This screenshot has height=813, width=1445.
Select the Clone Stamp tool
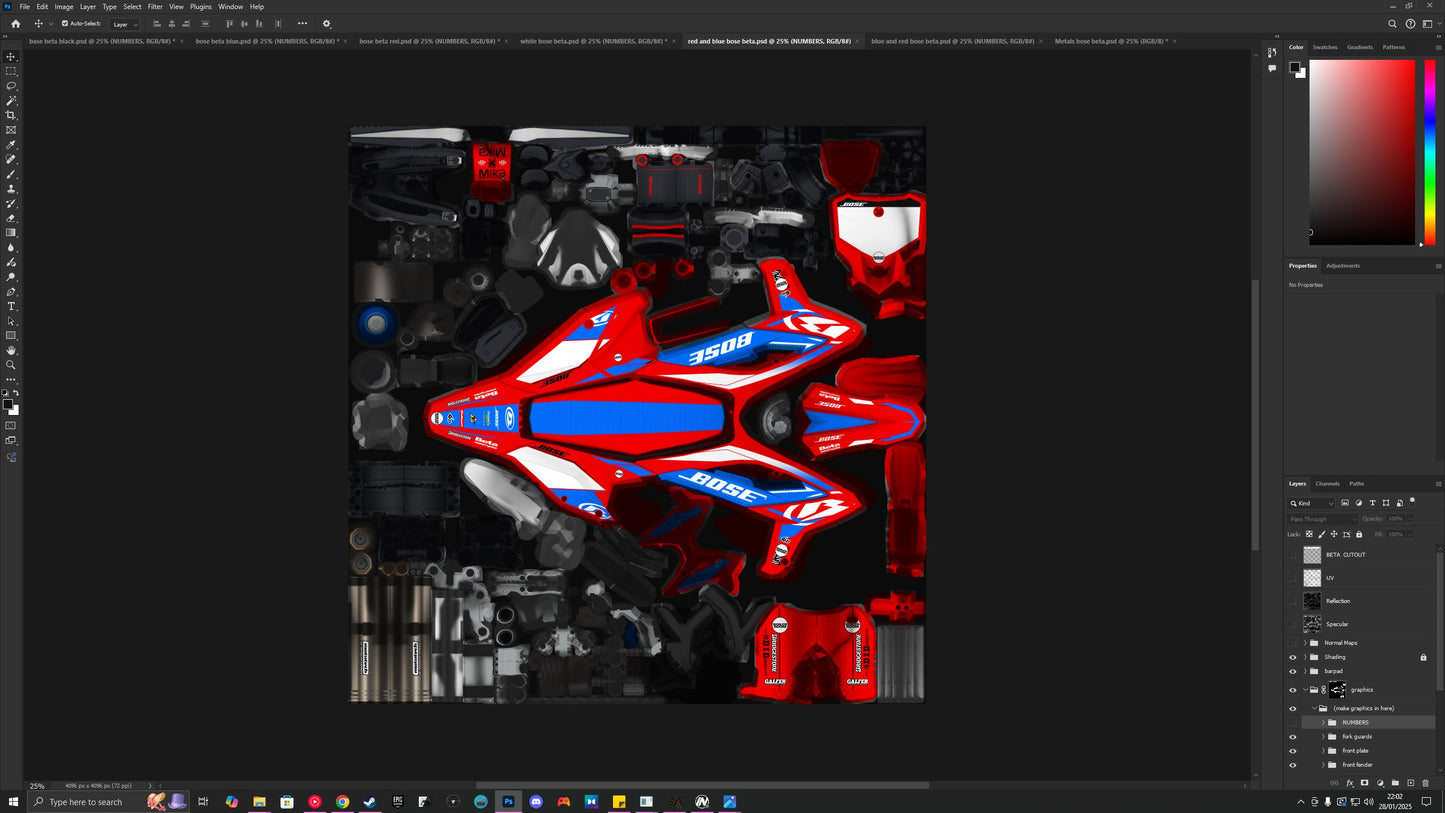[11, 189]
